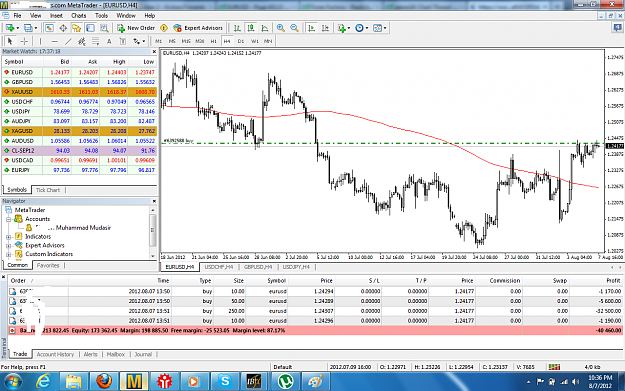Viewport: 625px width, 391px height.
Task: Collapse the Accounts tree node
Action: (8, 219)
